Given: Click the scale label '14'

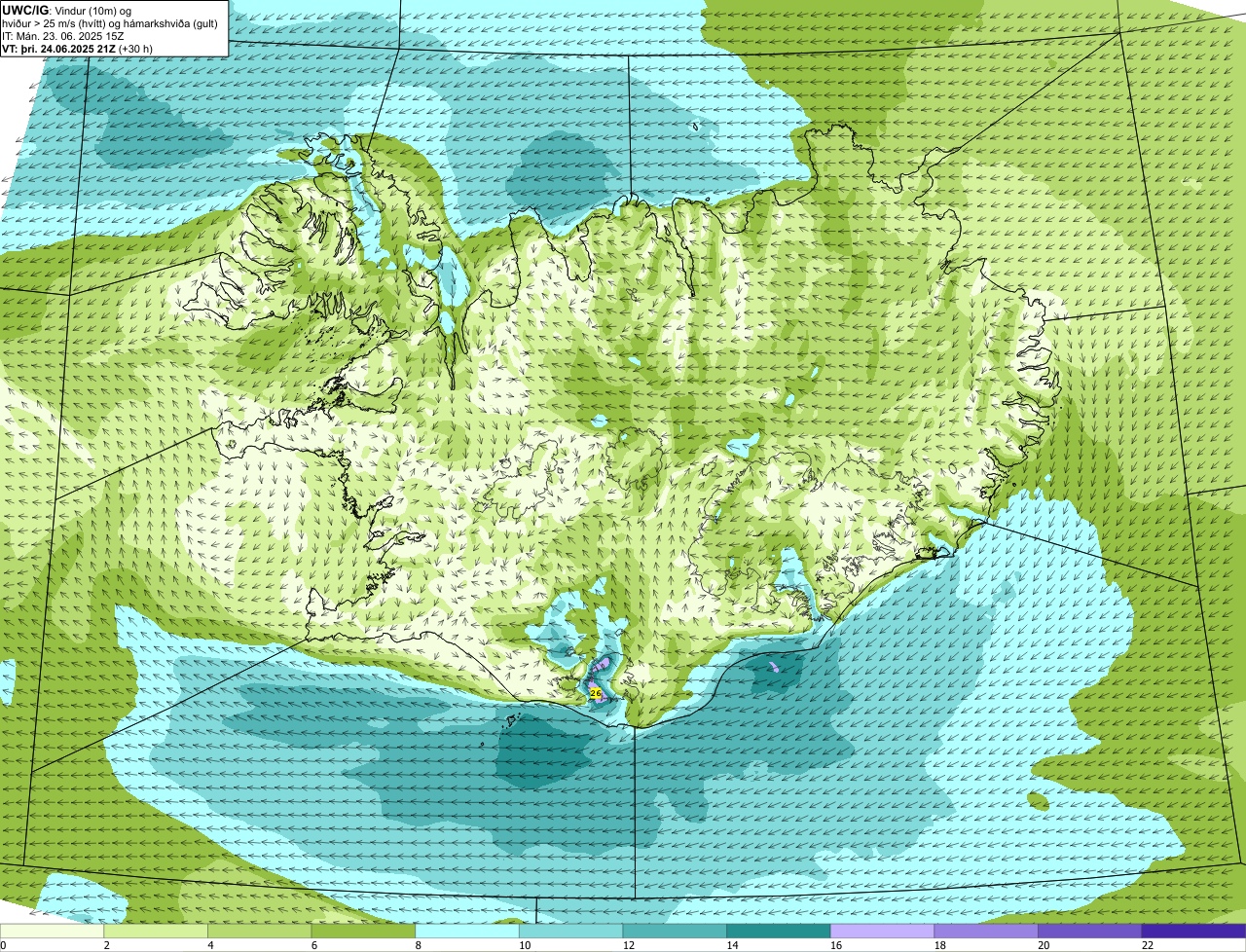Looking at the screenshot, I should pyautogui.click(x=732, y=945).
